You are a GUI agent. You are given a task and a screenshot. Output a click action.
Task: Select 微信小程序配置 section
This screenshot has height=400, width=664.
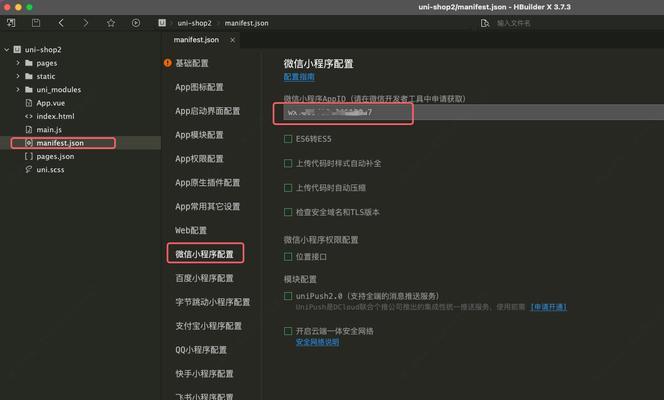(205, 254)
